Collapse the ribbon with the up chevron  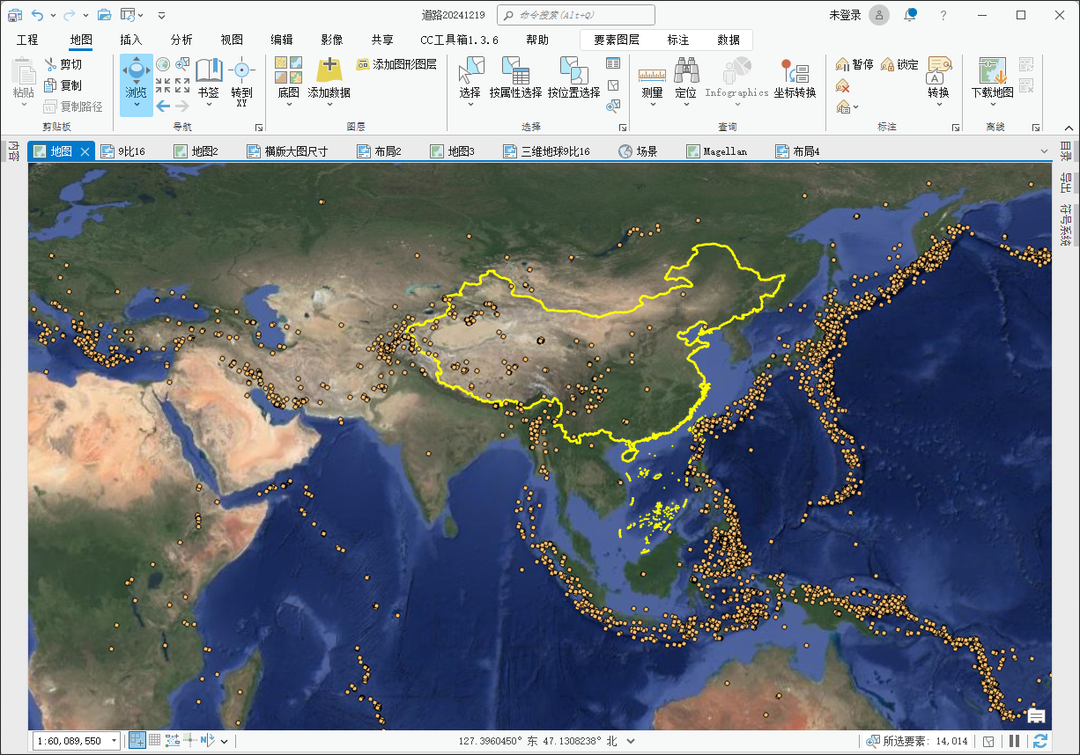[x=1068, y=127]
